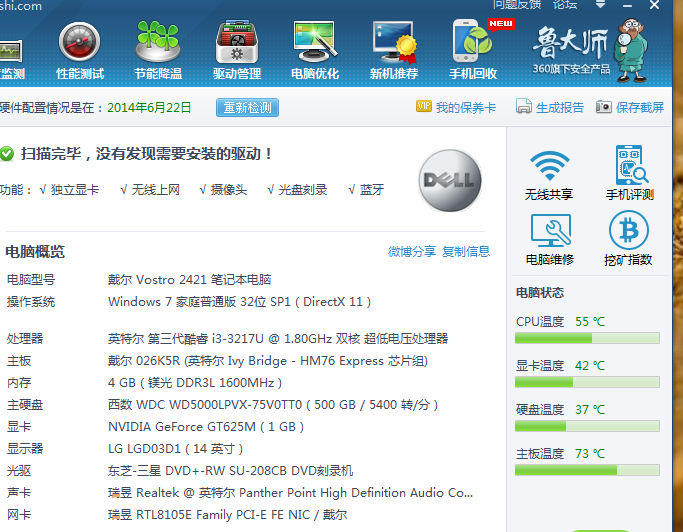Select 戴尔 Vostro 2421 model text
Screen dimensions: 683x532
(189, 280)
